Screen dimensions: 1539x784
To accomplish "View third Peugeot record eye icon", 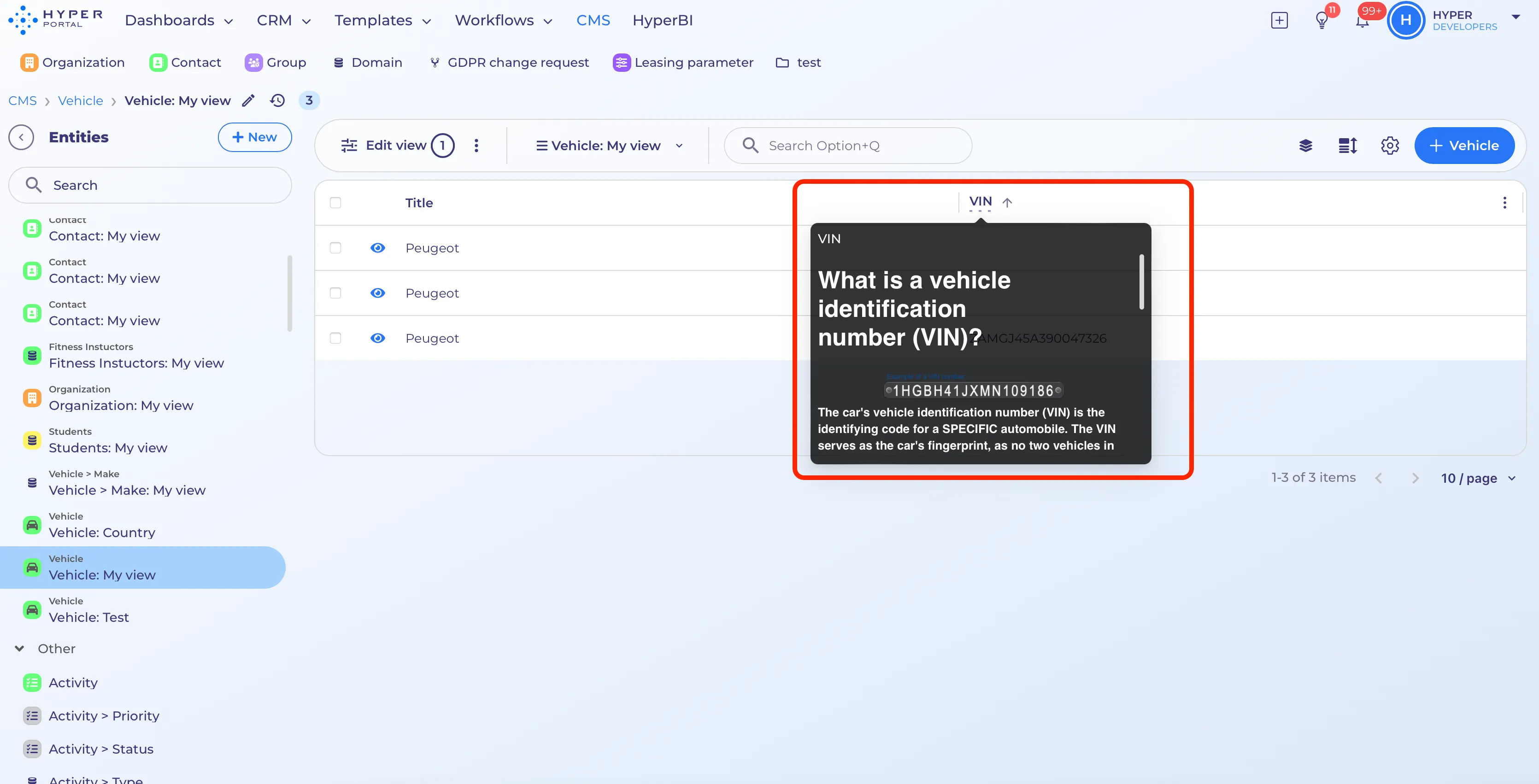I will pyautogui.click(x=377, y=339).
